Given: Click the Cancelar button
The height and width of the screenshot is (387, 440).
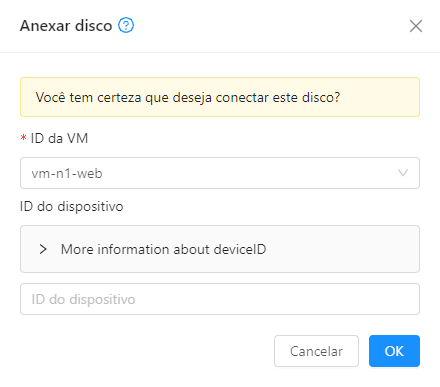Looking at the screenshot, I should [316, 351].
